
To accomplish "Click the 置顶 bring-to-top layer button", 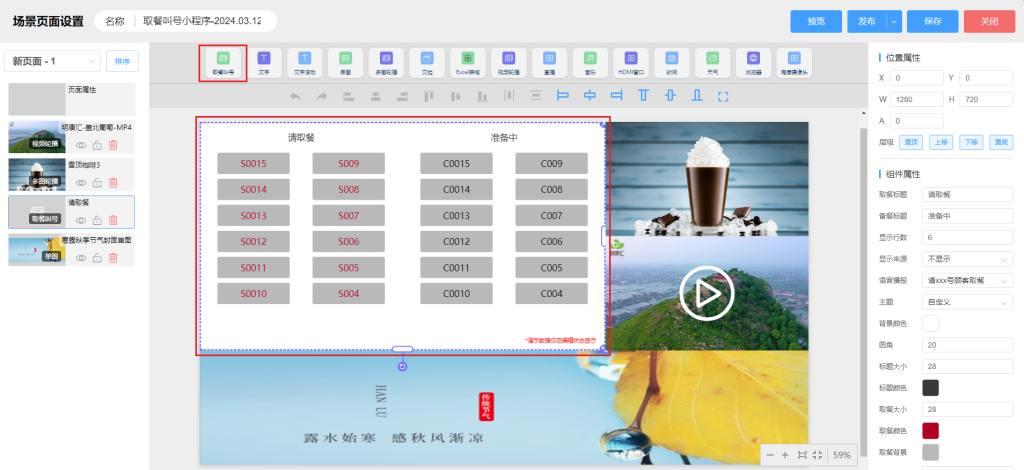I will 910,142.
